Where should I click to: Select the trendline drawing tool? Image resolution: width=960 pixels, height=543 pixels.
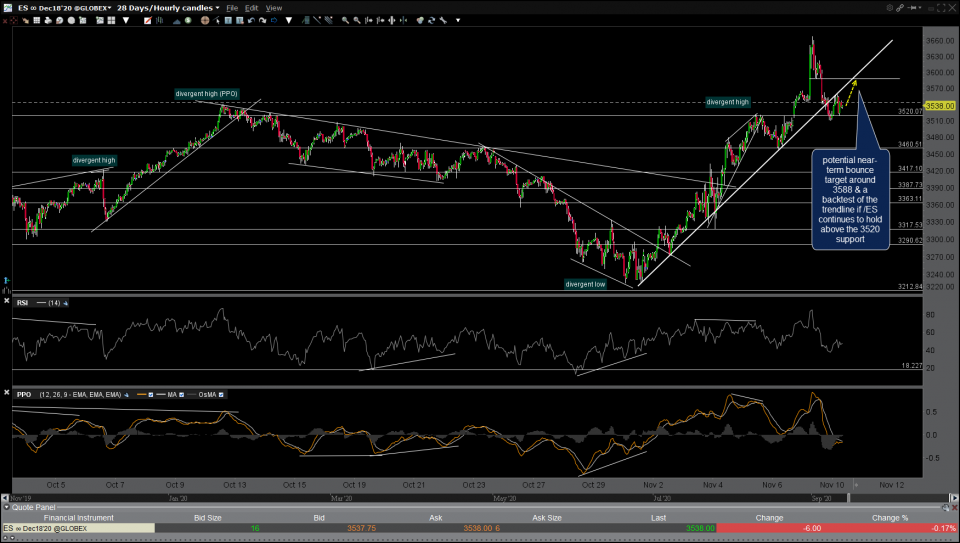tap(317, 20)
